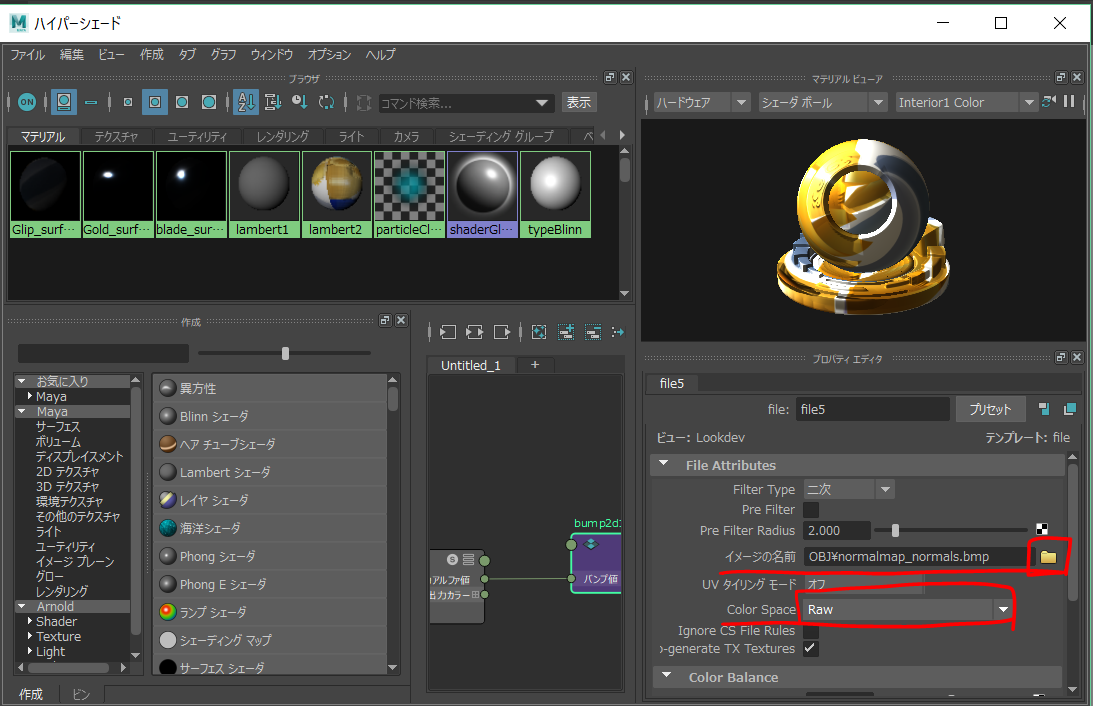Open the コマンド検索 dropdown arrow
Viewport: 1093px width, 706px height.
(542, 103)
